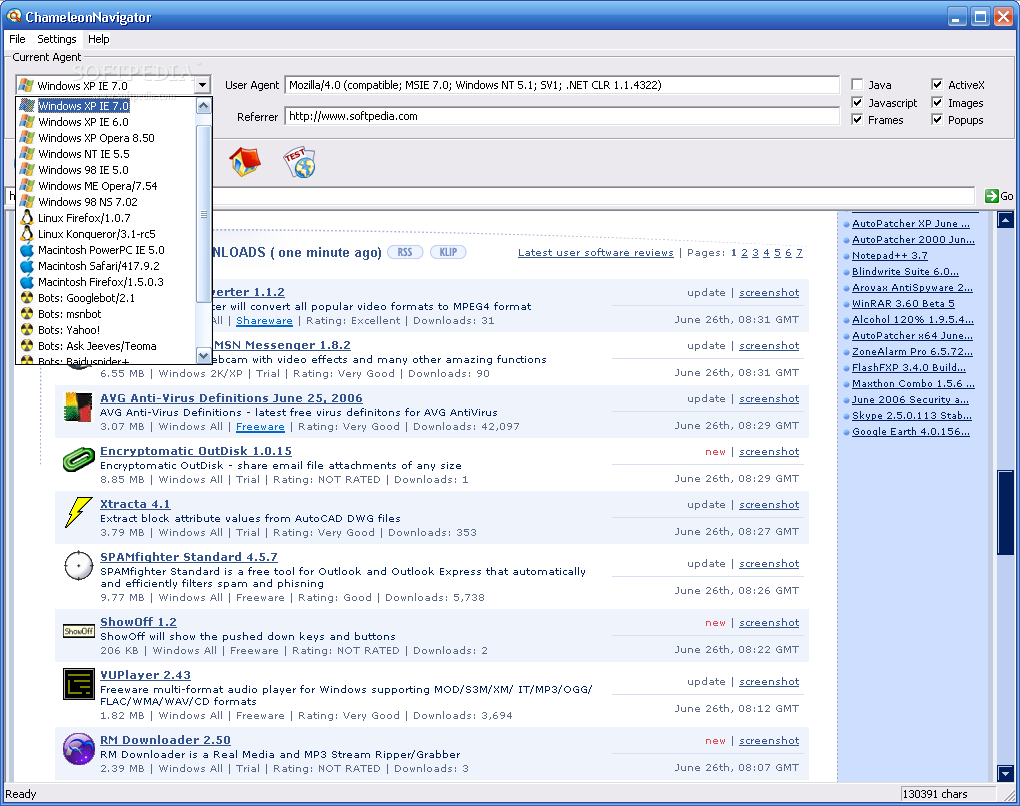Click the Apple icon beside Macintosh Safari/417.9.2
The image size is (1020, 806).
click(x=27, y=266)
